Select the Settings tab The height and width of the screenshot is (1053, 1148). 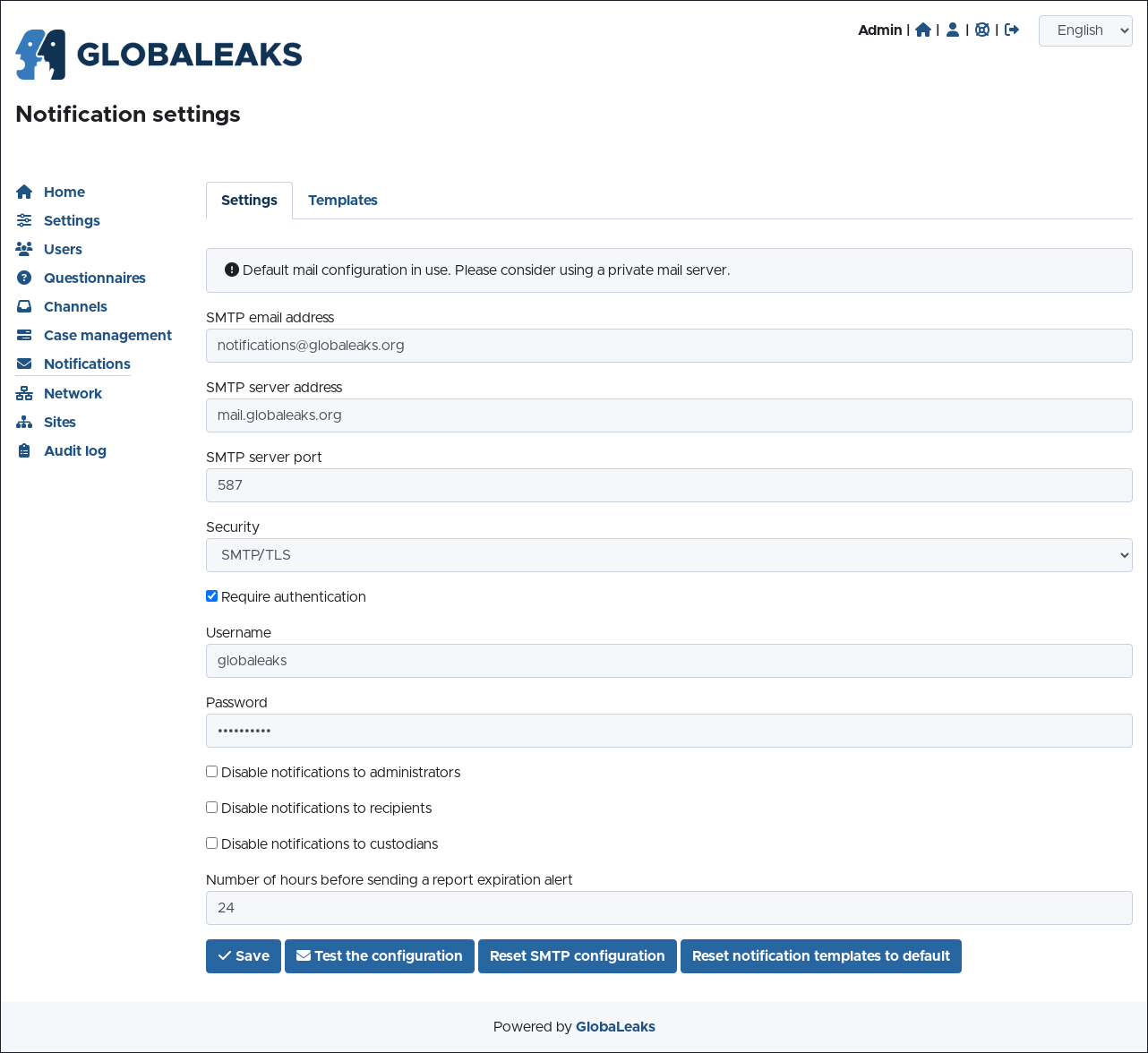249,201
